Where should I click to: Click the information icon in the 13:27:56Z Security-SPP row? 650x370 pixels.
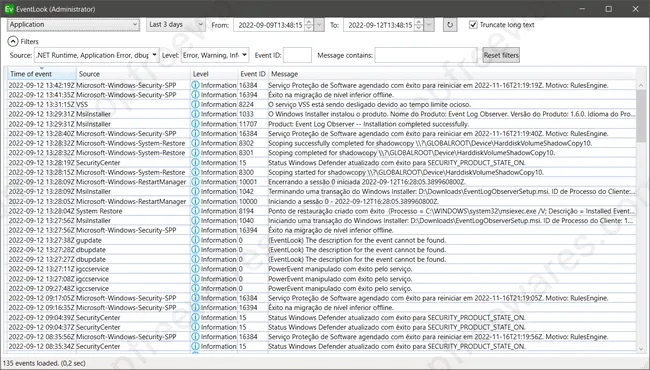coord(195,230)
